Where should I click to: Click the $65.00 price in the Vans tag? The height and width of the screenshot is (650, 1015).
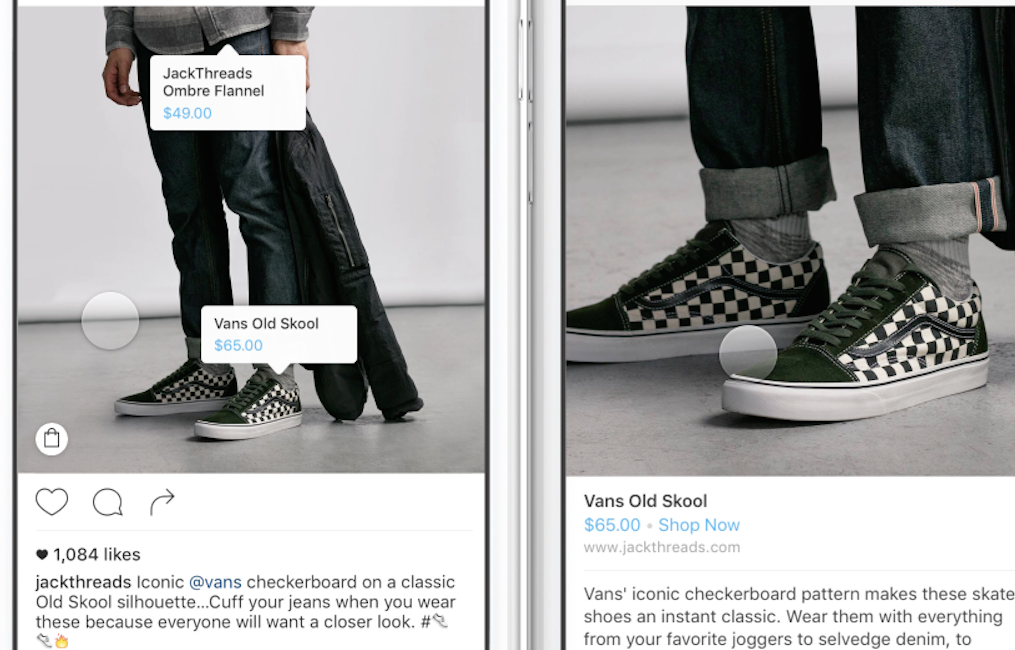coord(238,346)
